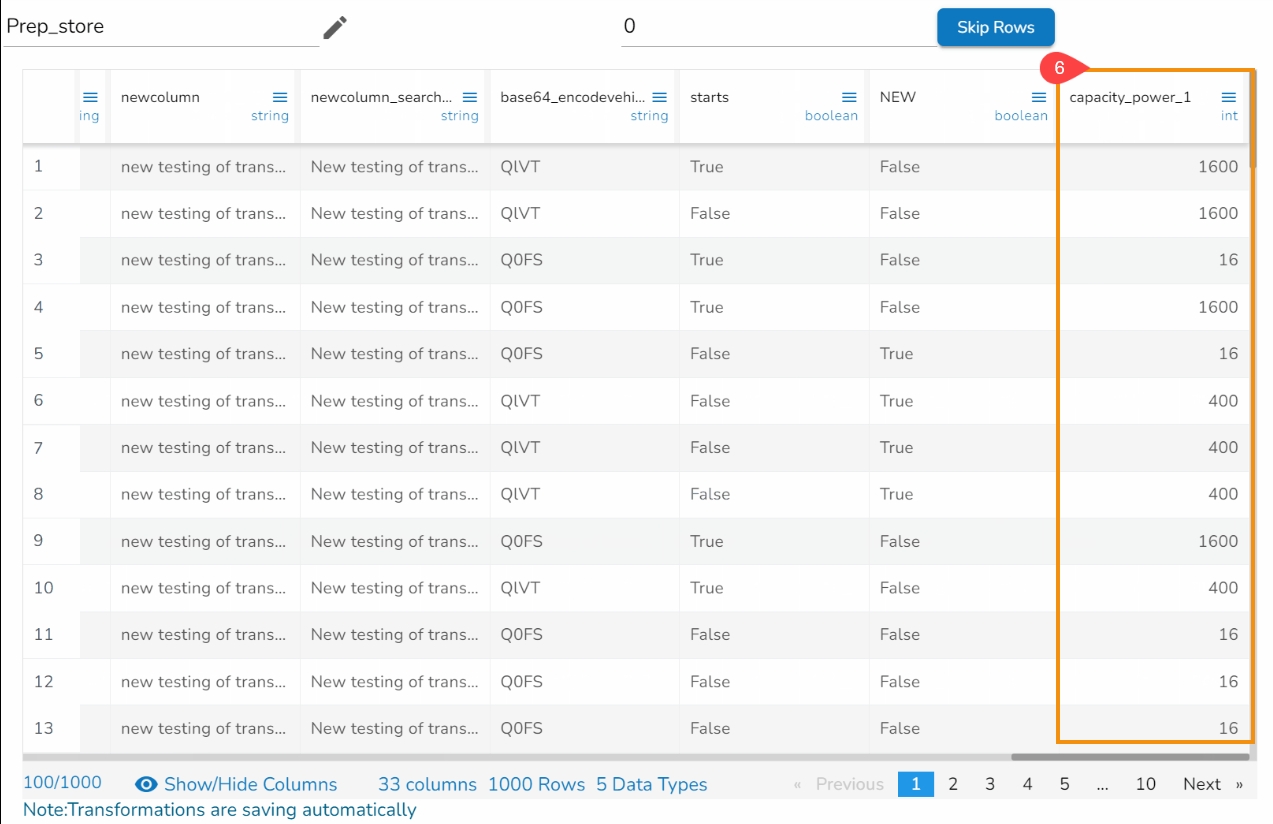Toggle the Show/Hide Columns eye icon

(147, 785)
